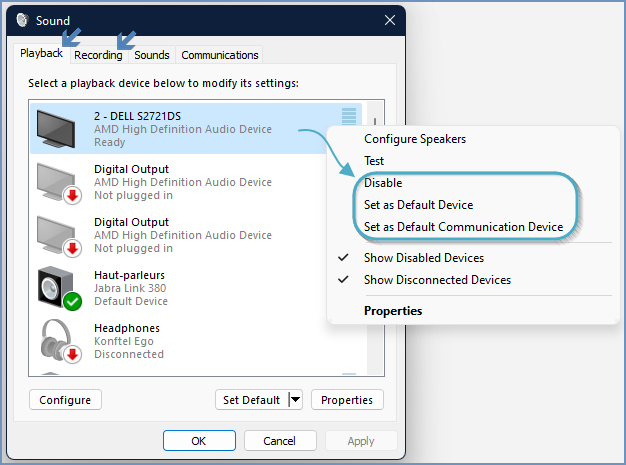Toggle Show Disabled Devices option
The height and width of the screenshot is (465, 626).
pos(424,258)
